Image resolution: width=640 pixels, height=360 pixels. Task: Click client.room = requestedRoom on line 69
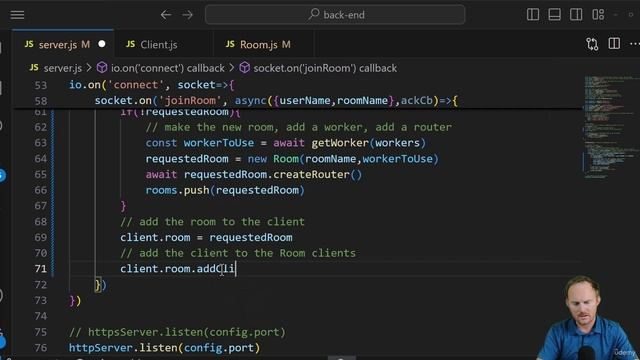pyautogui.click(x=206, y=238)
